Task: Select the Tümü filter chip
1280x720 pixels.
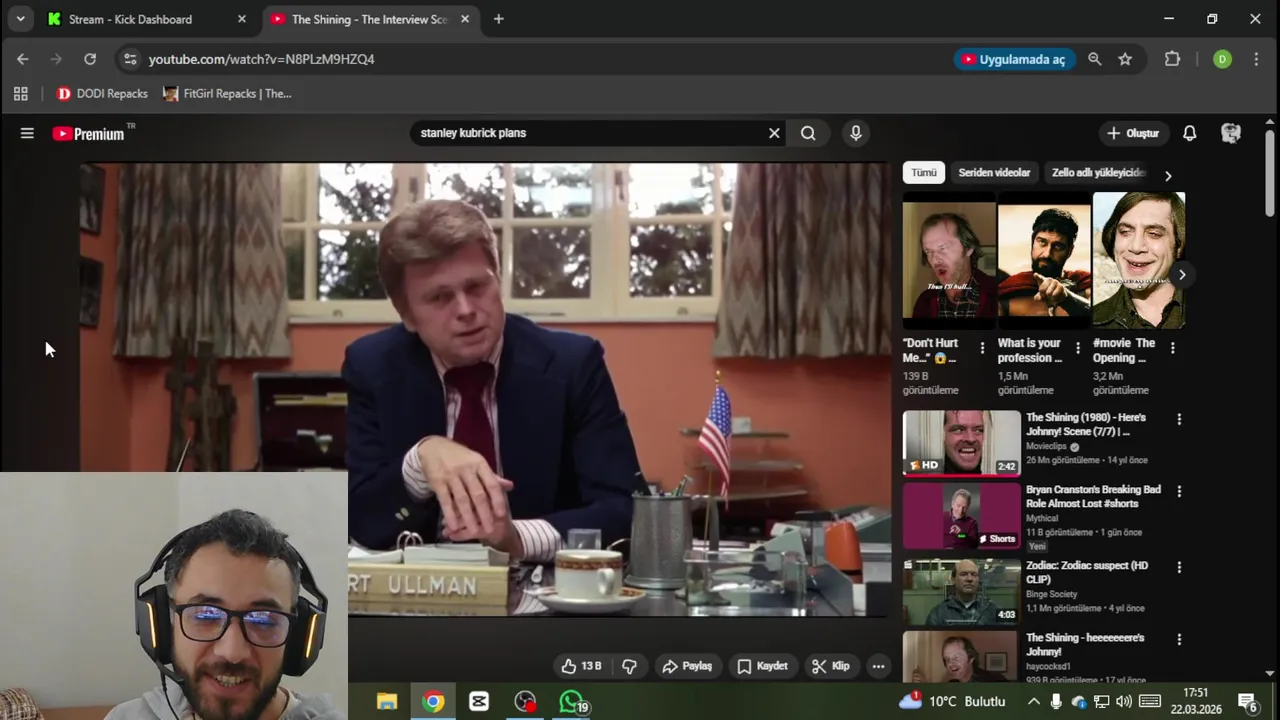Action: [924, 173]
